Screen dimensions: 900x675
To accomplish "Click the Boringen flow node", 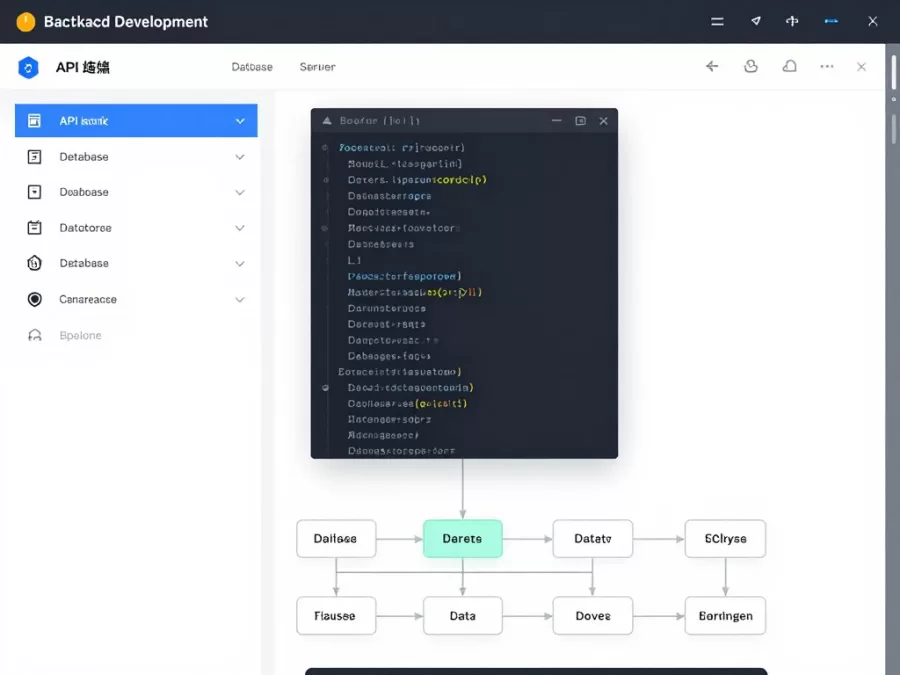I will (725, 616).
